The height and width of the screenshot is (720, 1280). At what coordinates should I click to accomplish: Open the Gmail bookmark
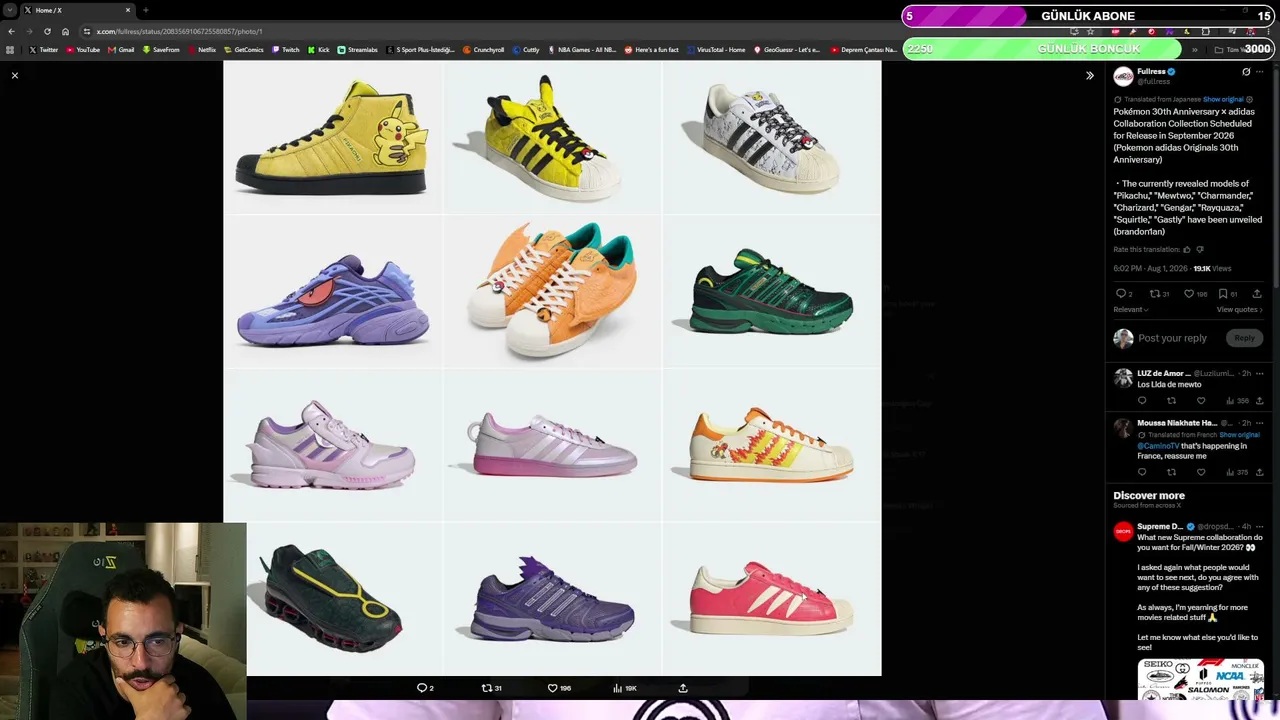point(121,50)
